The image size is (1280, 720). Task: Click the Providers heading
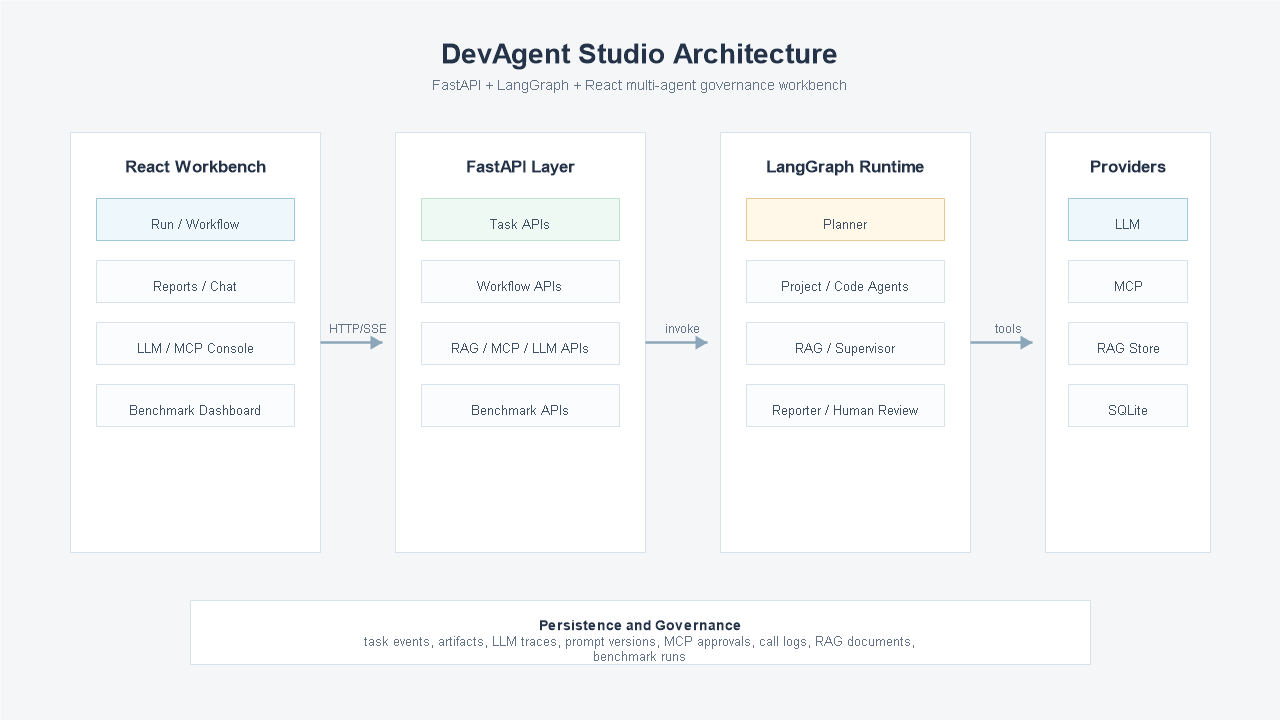[1128, 167]
